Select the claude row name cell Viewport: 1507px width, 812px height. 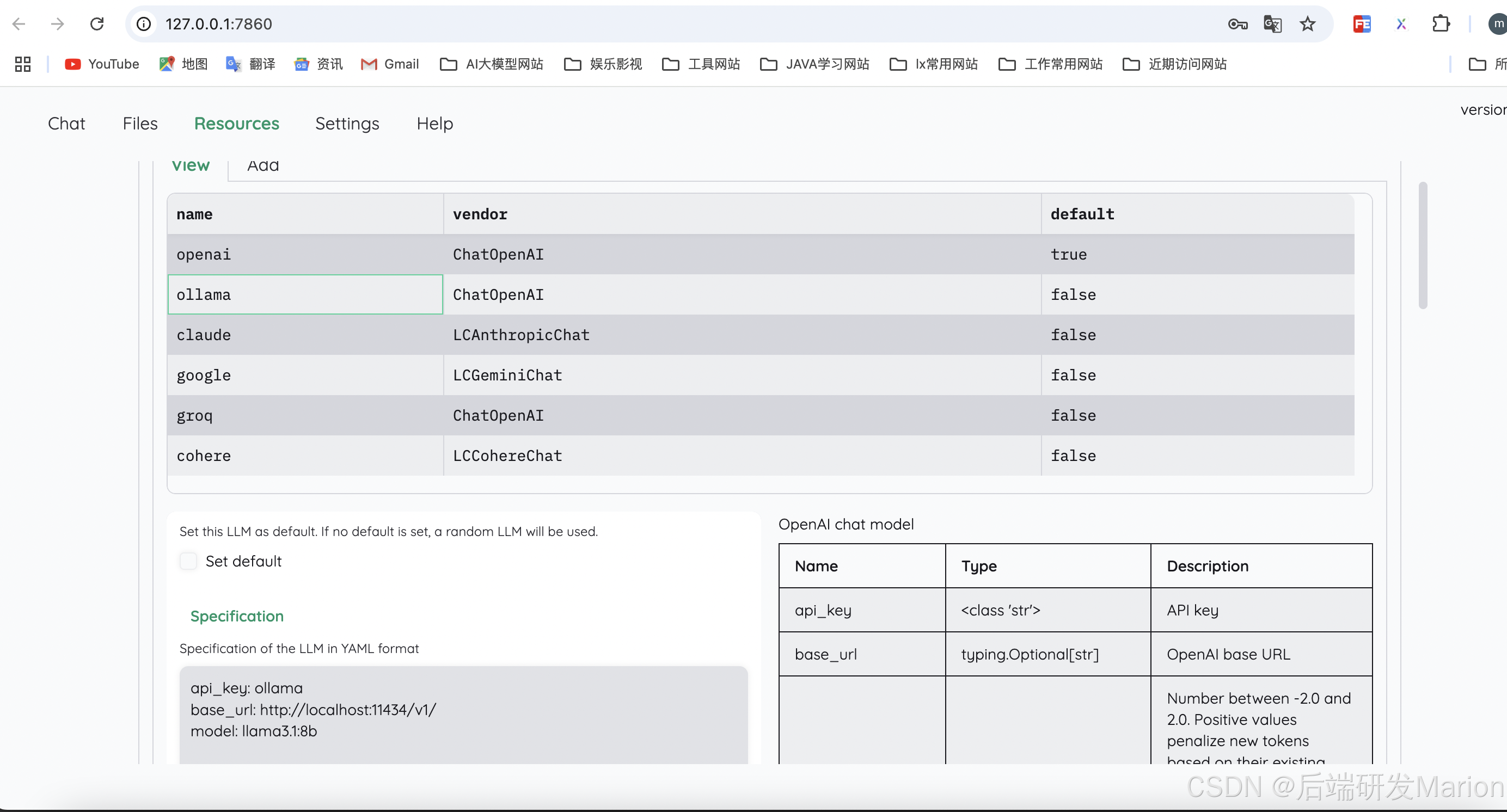pyautogui.click(x=305, y=335)
